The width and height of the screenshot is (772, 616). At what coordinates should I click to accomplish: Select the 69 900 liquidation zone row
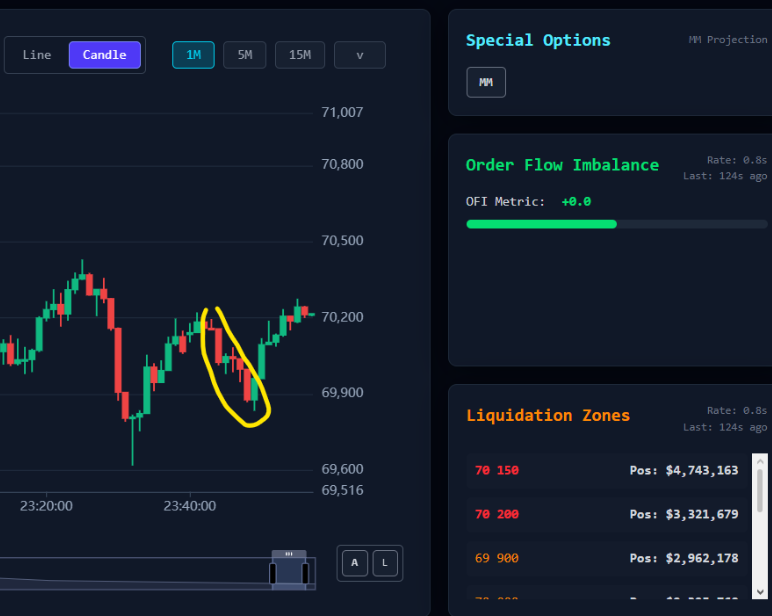pos(607,558)
